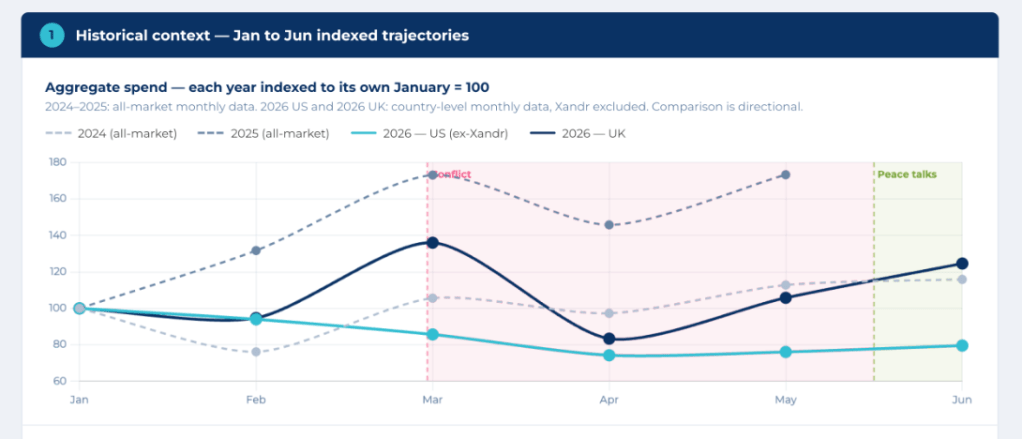Click the 2025 February data point

coord(256,250)
